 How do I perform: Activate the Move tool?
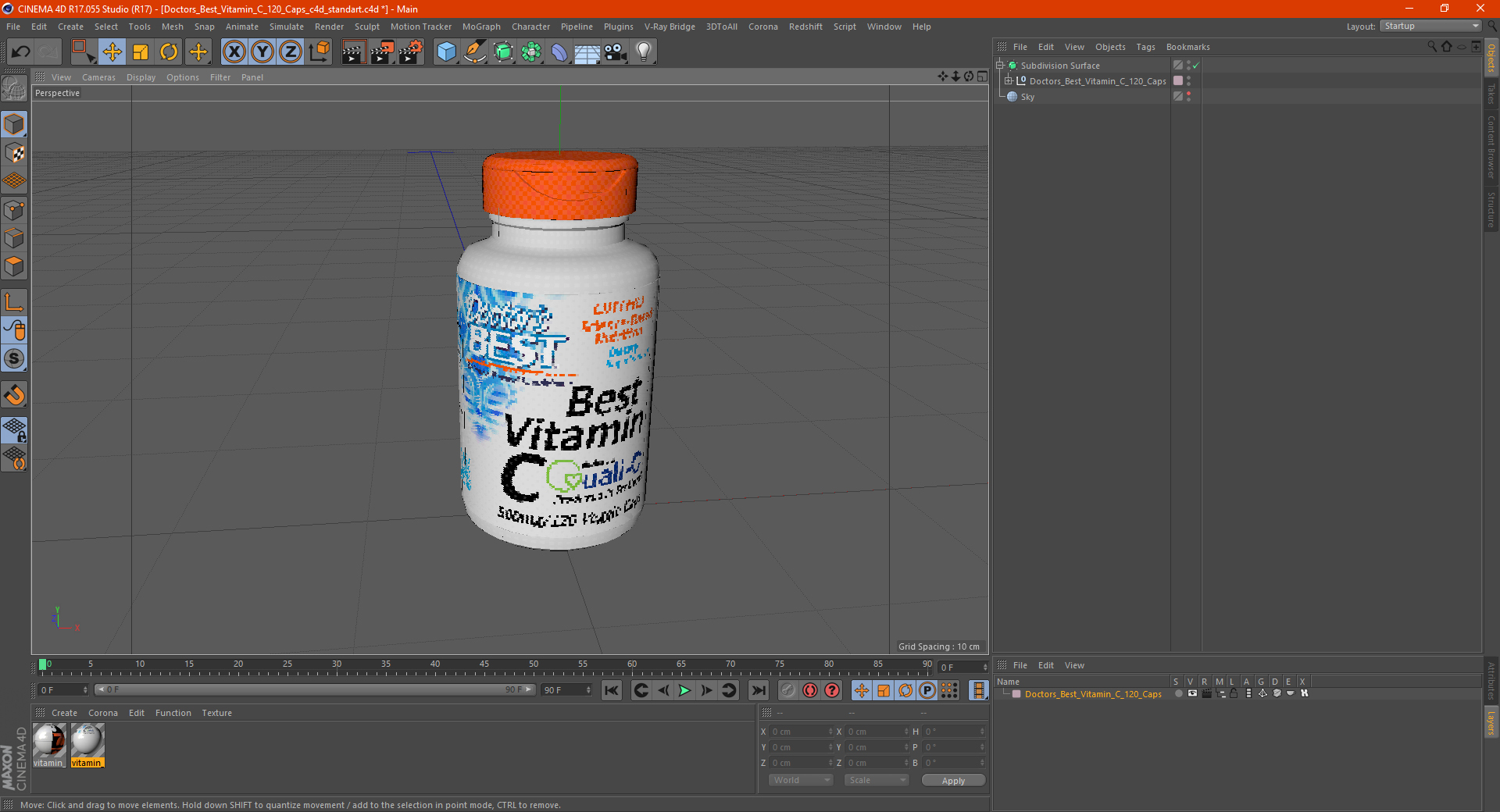[112, 52]
